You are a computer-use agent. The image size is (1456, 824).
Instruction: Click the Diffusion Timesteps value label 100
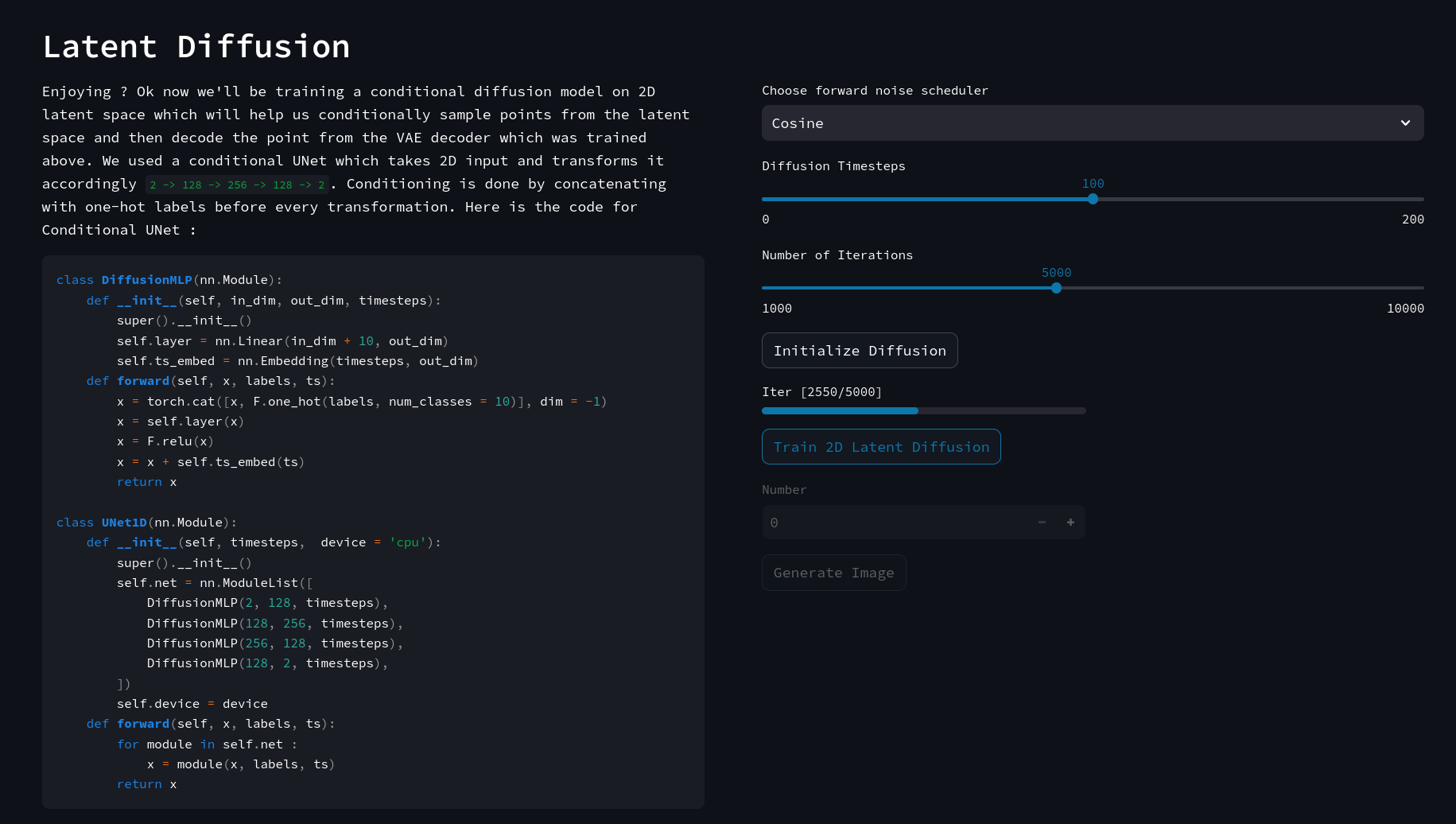coord(1093,184)
